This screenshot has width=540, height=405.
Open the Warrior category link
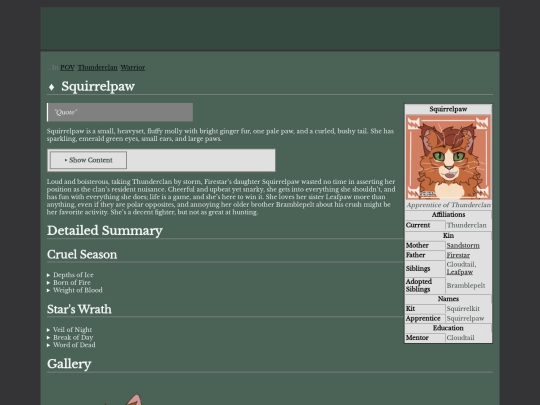(x=133, y=68)
